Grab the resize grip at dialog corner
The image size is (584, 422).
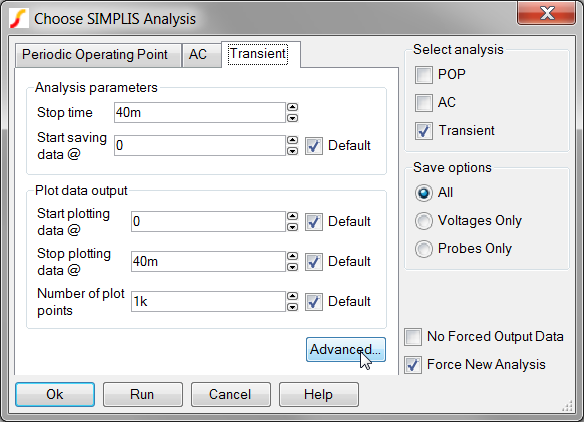click(x=568, y=406)
